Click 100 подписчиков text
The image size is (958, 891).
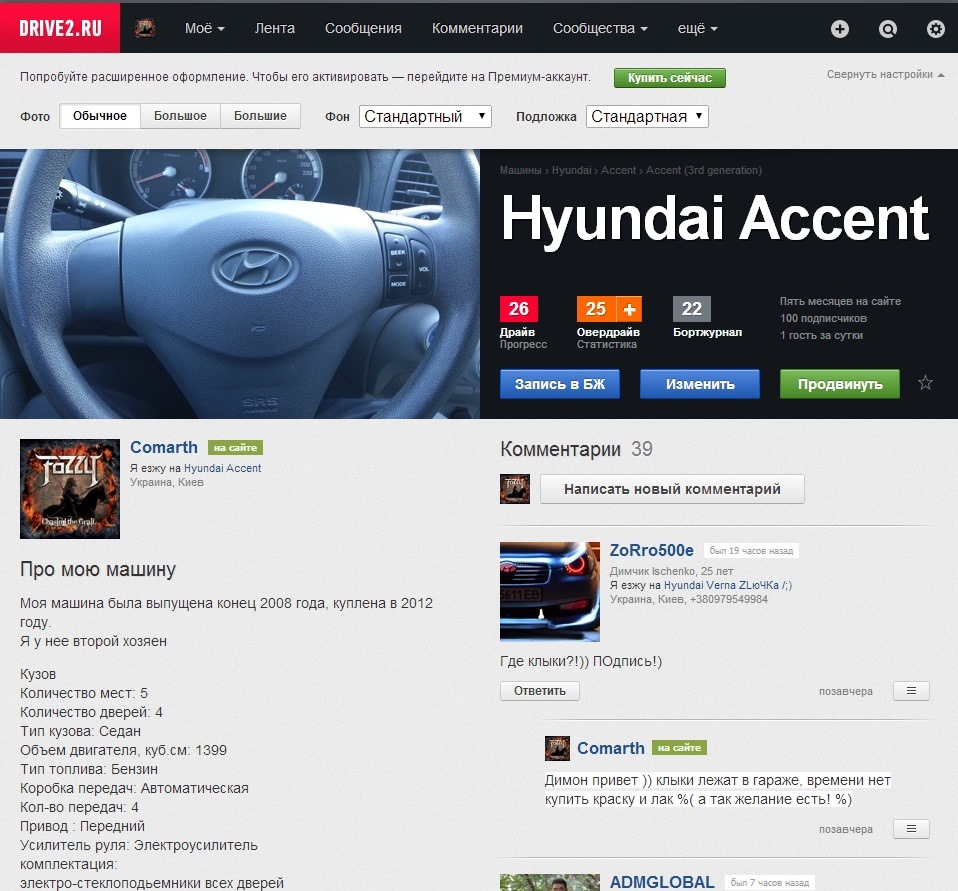(x=823, y=318)
